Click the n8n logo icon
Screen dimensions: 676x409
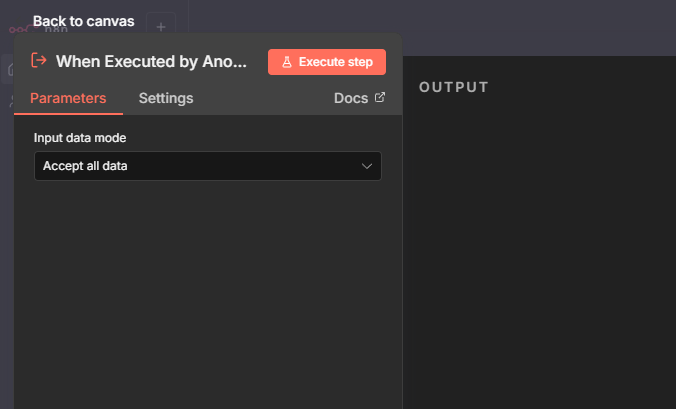16,28
